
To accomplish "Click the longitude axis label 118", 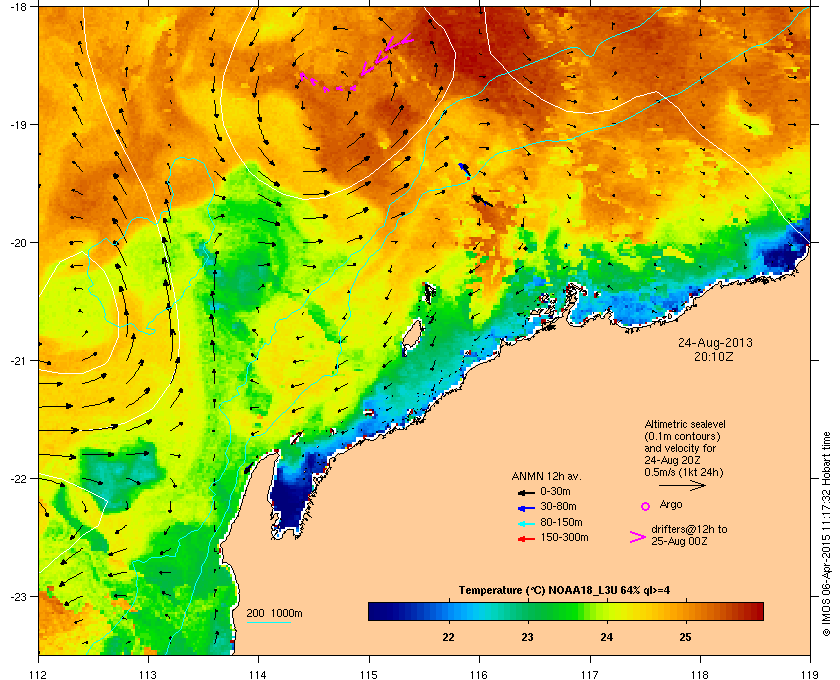I will tap(700, 674).
